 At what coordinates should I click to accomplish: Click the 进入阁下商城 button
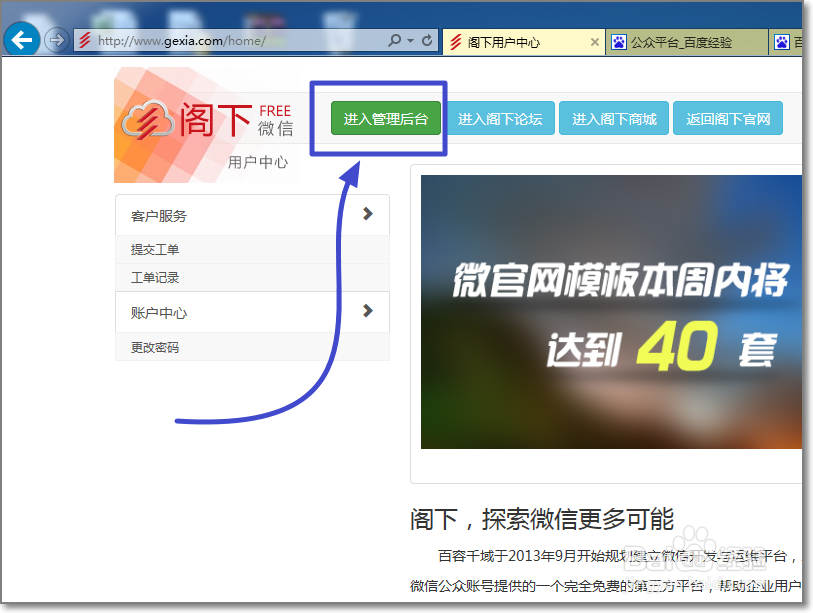(x=614, y=118)
